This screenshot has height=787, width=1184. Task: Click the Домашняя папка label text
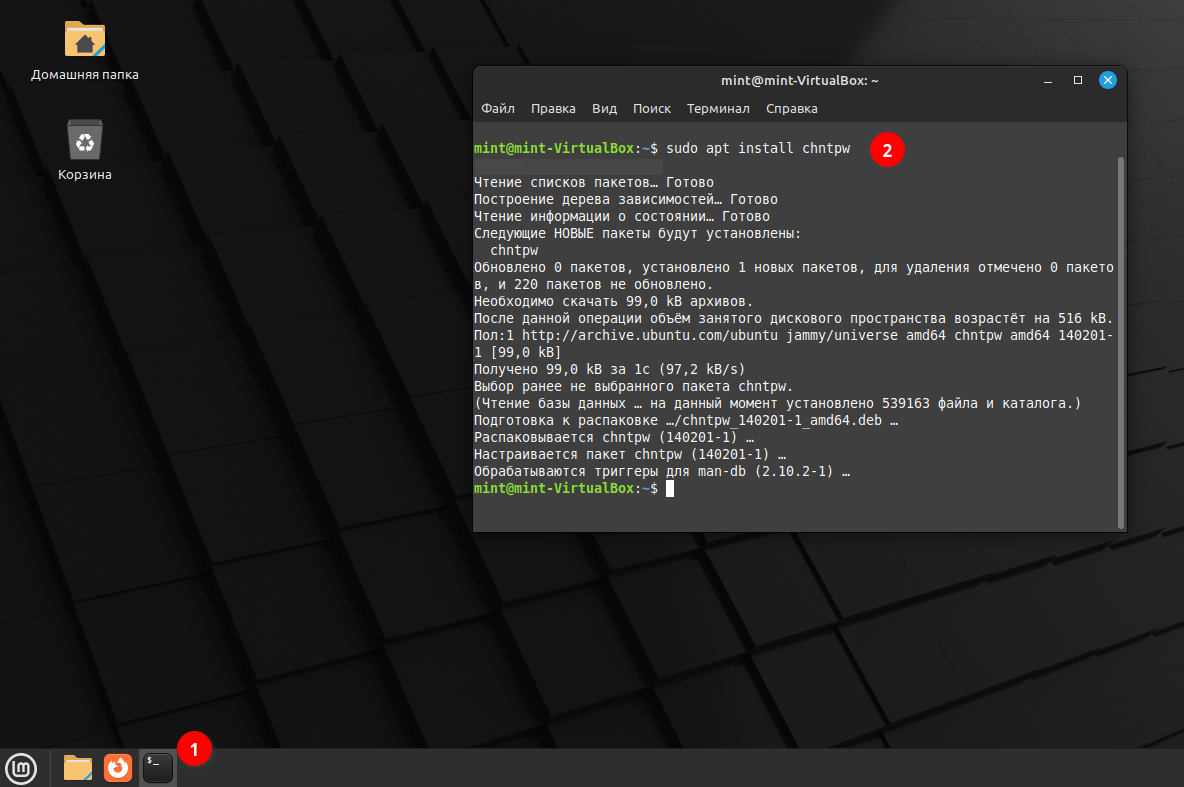[84, 74]
